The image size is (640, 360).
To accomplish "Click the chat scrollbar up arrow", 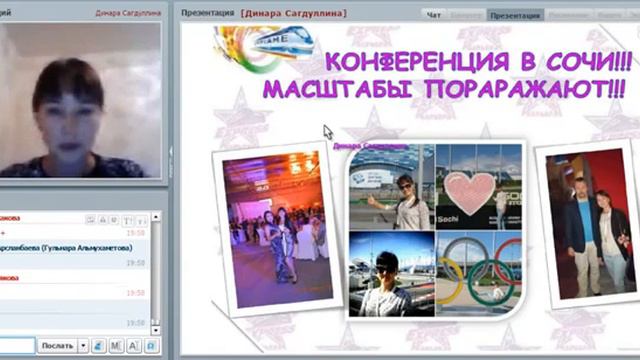I will pyautogui.click(x=156, y=217).
